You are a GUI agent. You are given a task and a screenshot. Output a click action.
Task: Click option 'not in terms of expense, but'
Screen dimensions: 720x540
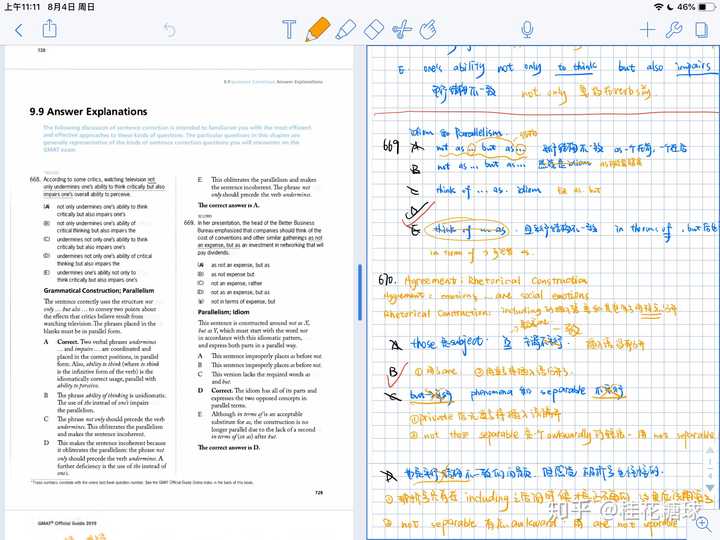click(243, 302)
